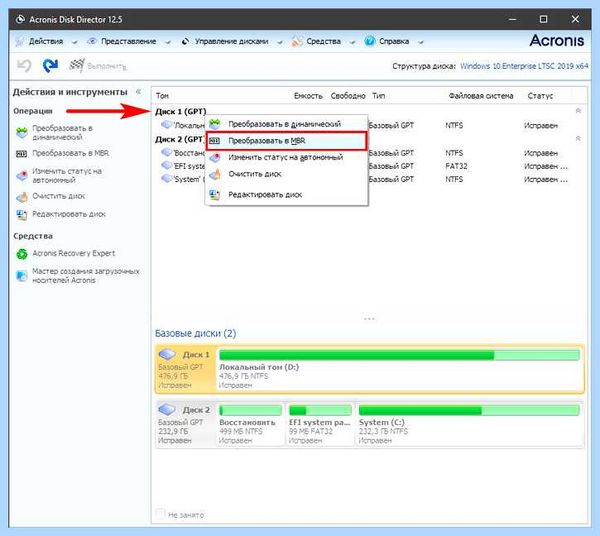The width and height of the screenshot is (600, 536).
Task: Click the Acronis Recovery Expert green icon
Action: coord(22,254)
